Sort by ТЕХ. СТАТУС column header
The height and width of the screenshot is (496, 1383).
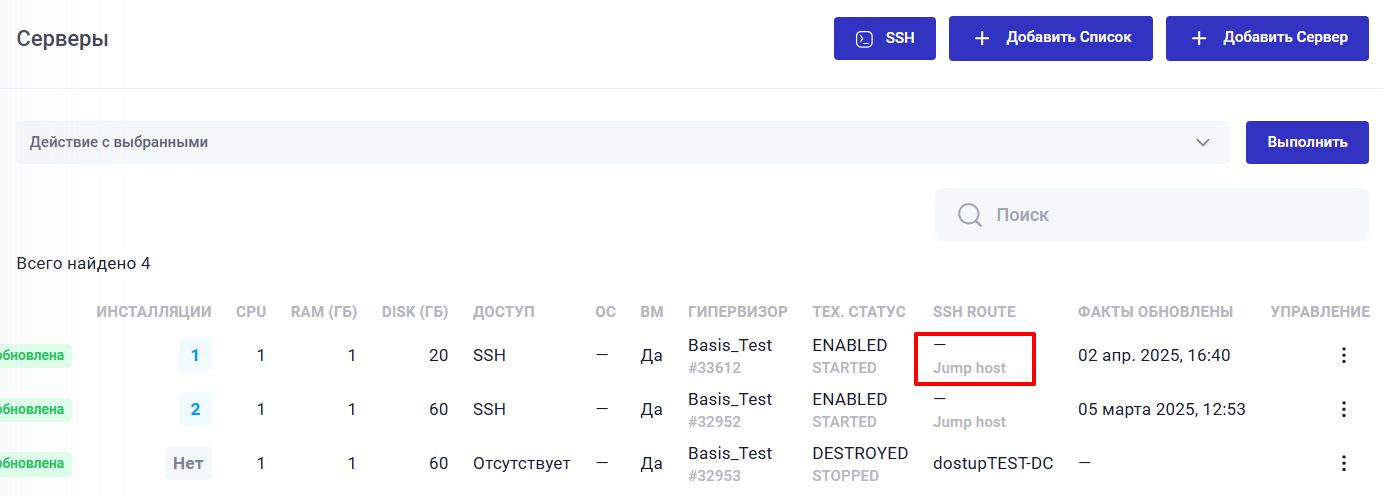click(858, 312)
